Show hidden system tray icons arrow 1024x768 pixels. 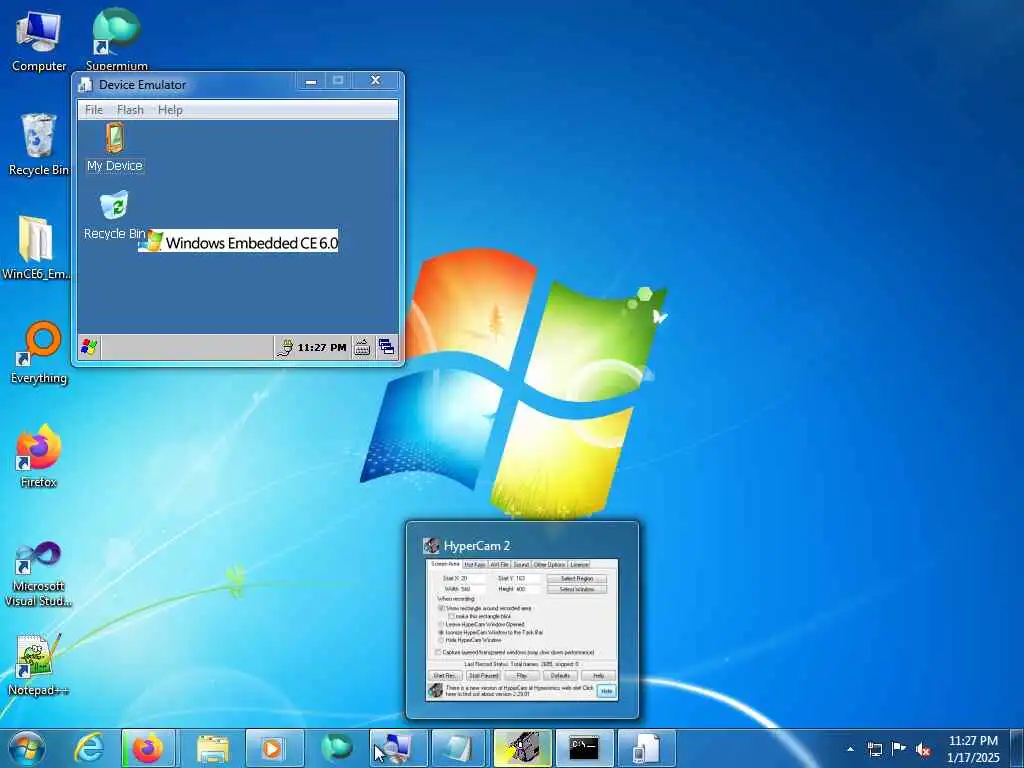(850, 749)
